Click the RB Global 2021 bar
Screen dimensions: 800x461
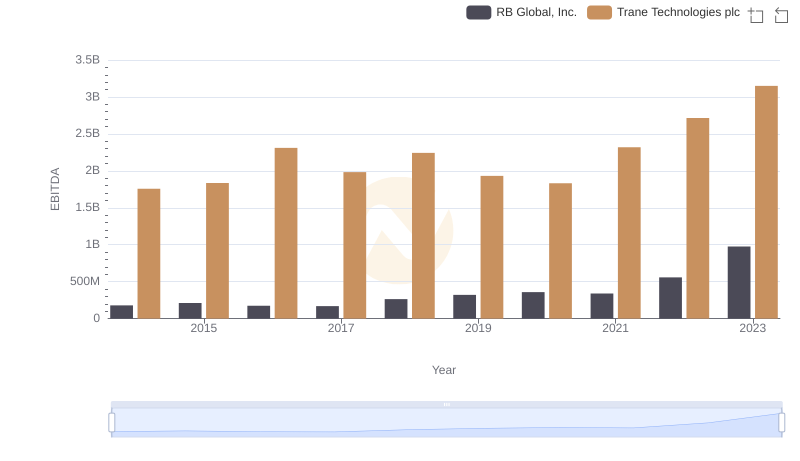[602, 306]
